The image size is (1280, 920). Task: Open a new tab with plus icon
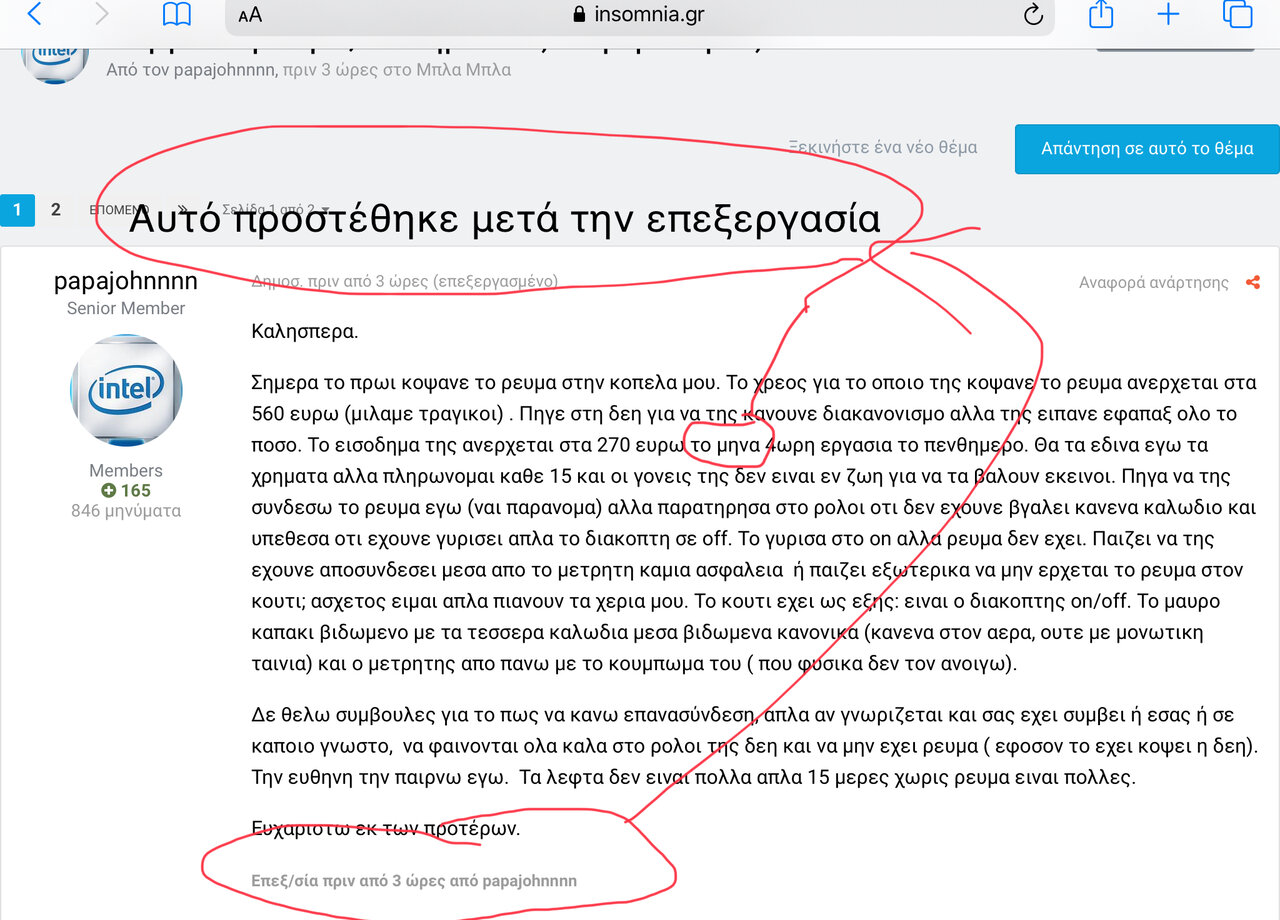click(x=1168, y=14)
